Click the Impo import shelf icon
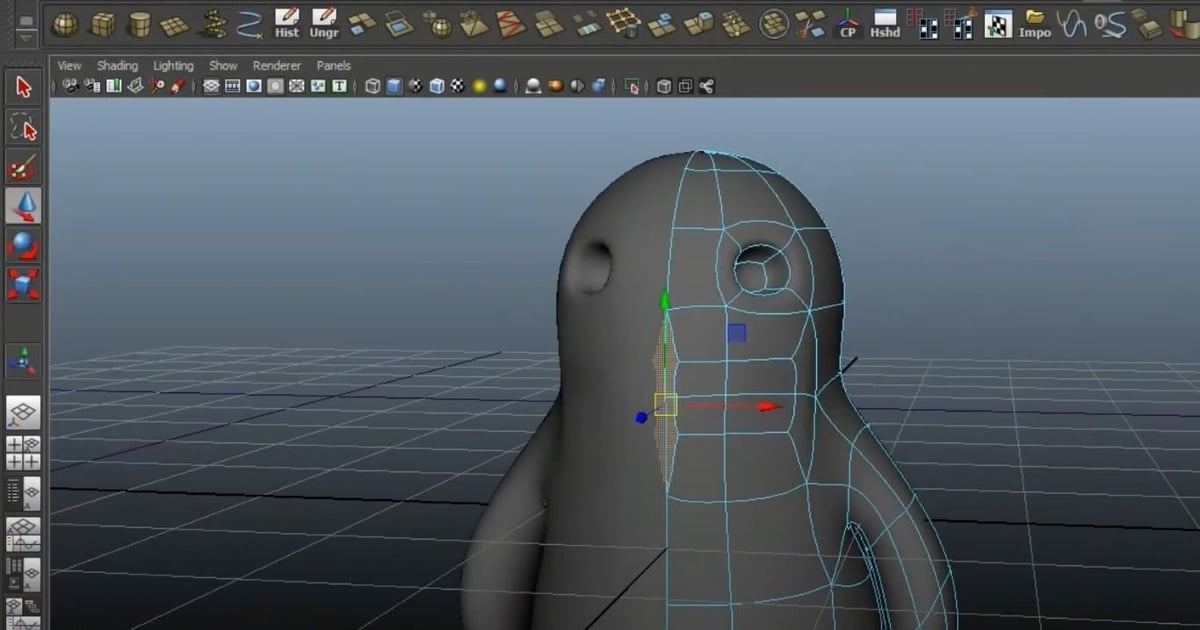1200x630 pixels. pyautogui.click(x=1035, y=22)
